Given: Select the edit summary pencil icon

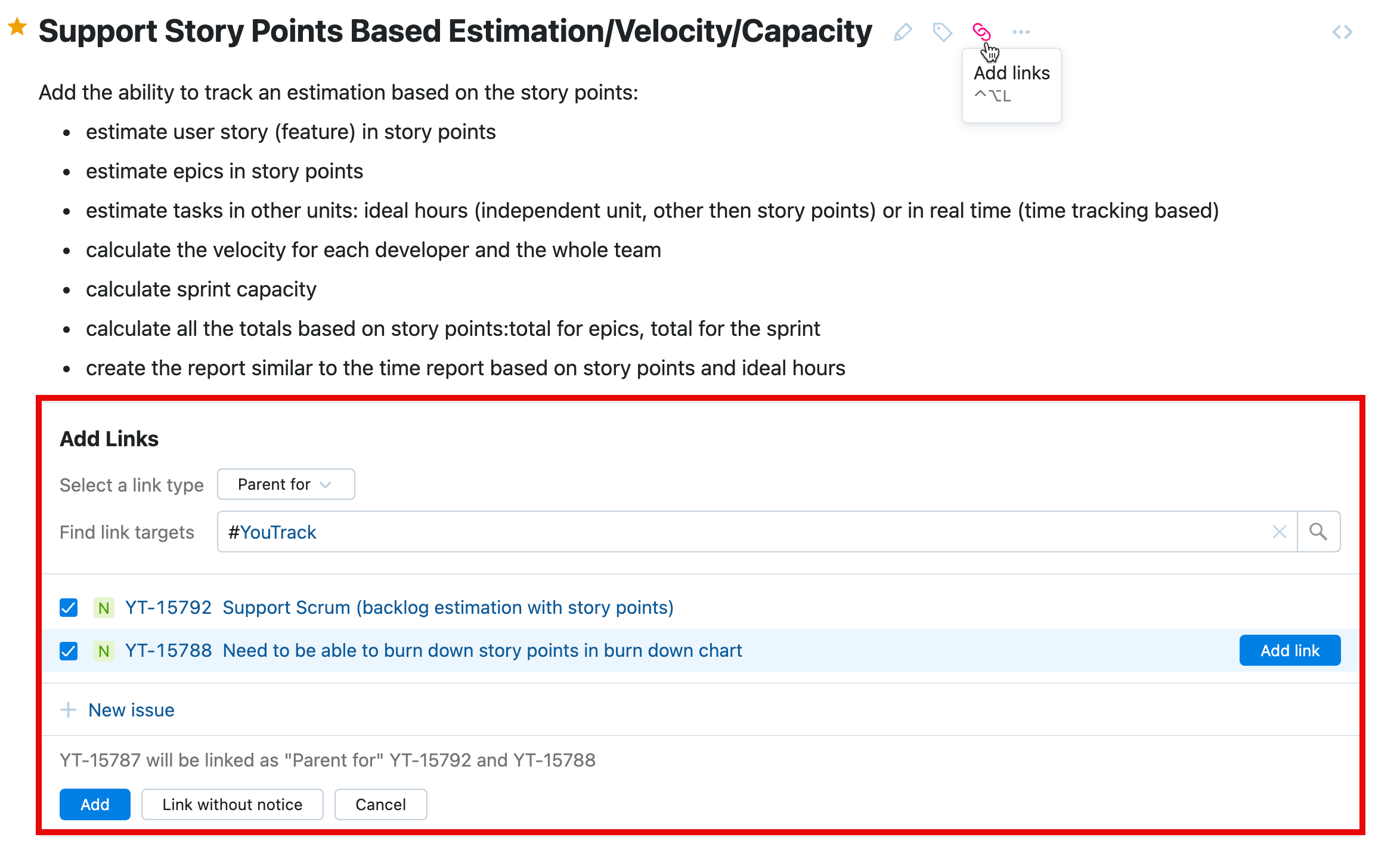Looking at the screenshot, I should point(902,32).
